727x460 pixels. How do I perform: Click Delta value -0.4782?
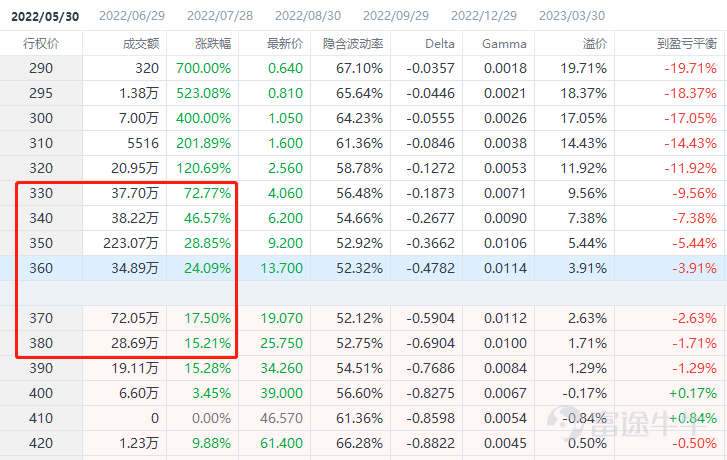coord(431,268)
